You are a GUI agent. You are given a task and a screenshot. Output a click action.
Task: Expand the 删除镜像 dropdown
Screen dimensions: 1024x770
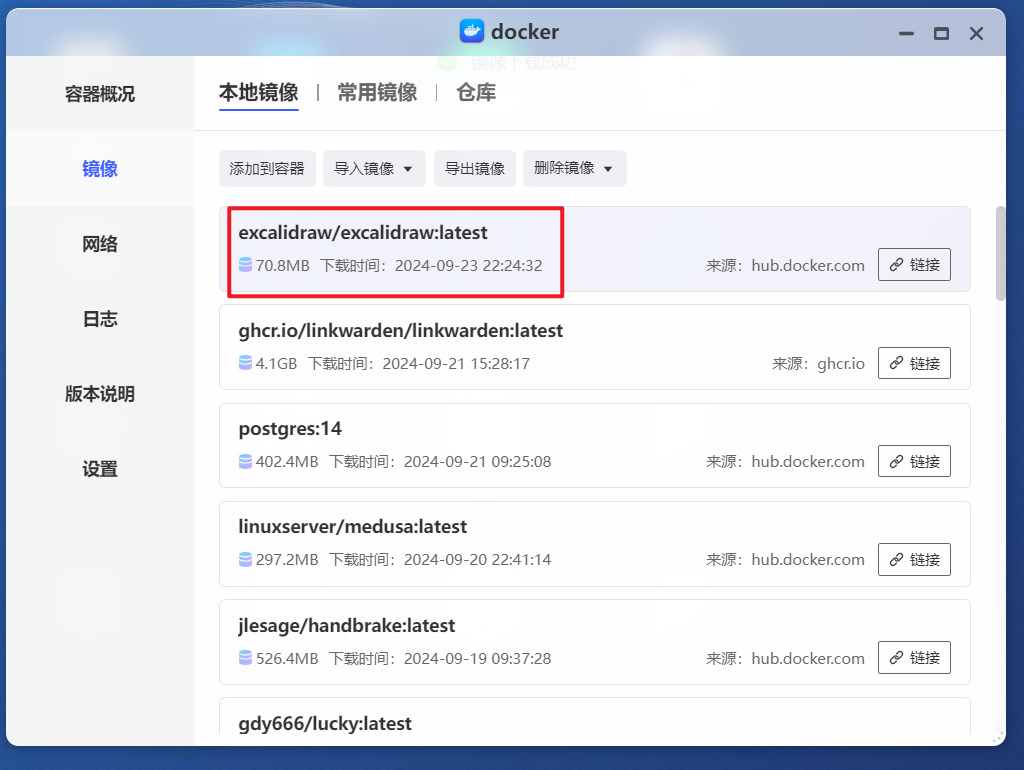pos(574,168)
